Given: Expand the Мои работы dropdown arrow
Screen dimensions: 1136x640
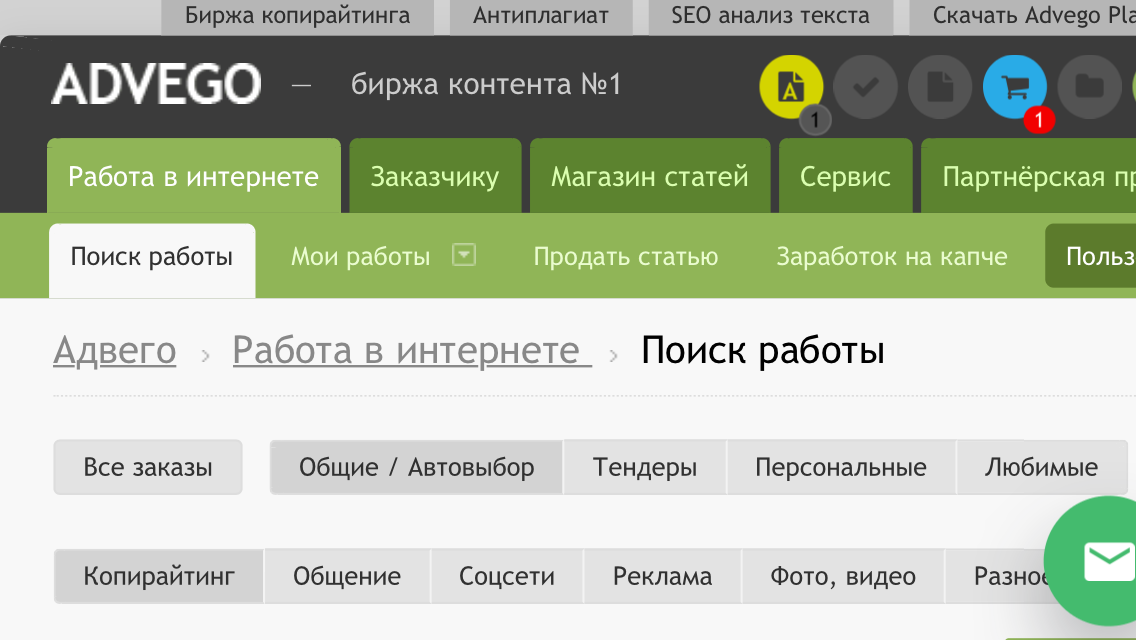Looking at the screenshot, I should click(x=464, y=255).
